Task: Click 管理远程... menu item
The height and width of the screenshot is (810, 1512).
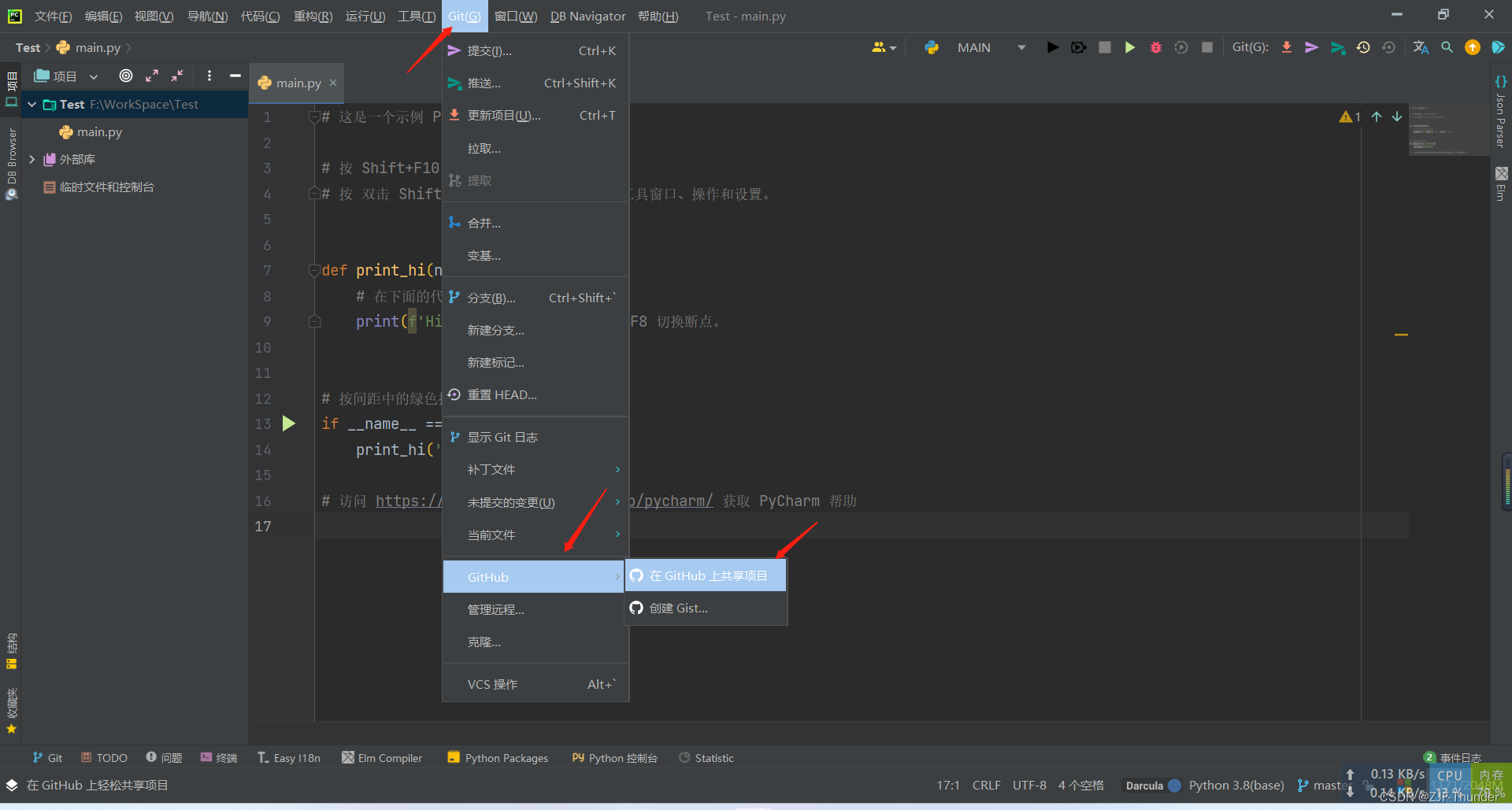Action: pos(535,609)
